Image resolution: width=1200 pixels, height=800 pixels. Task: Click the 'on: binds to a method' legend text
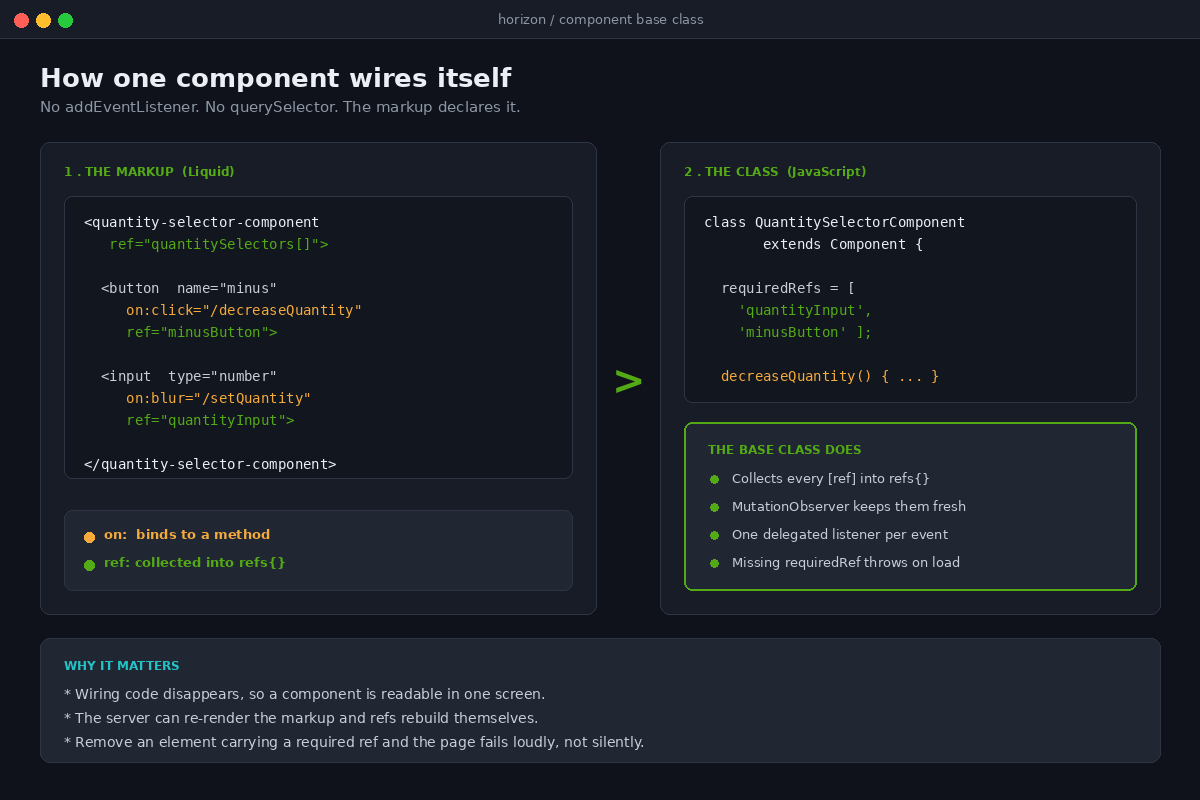coord(187,535)
